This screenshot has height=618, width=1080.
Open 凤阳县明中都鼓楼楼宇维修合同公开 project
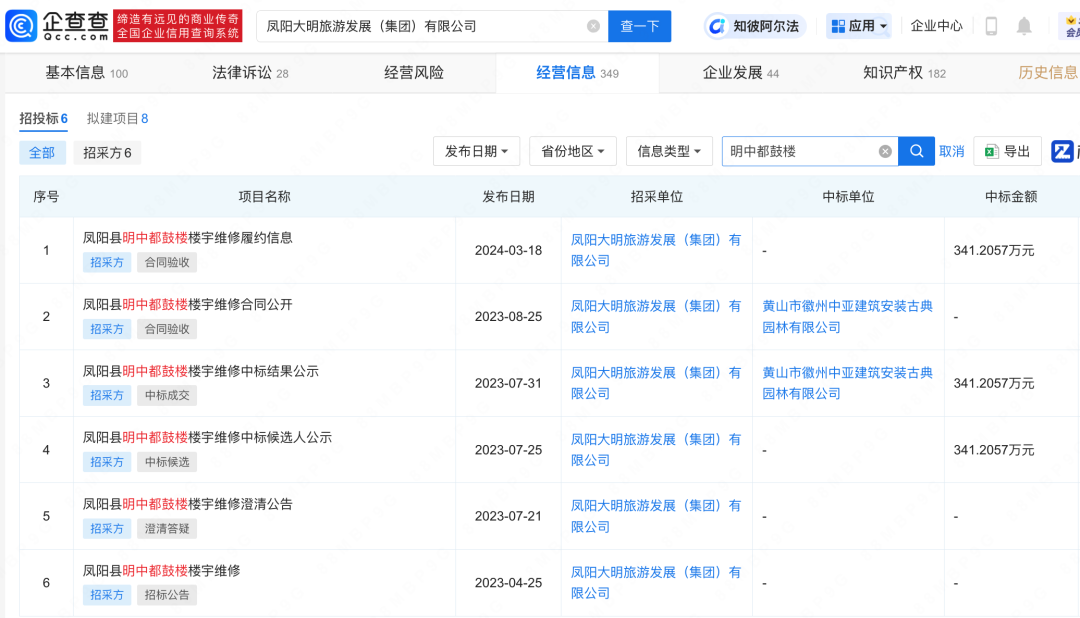coord(187,305)
